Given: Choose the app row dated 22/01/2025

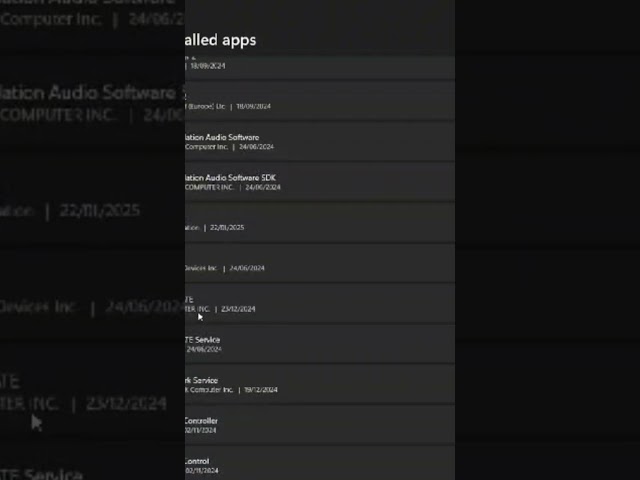Looking at the screenshot, I should pyautogui.click(x=320, y=222).
